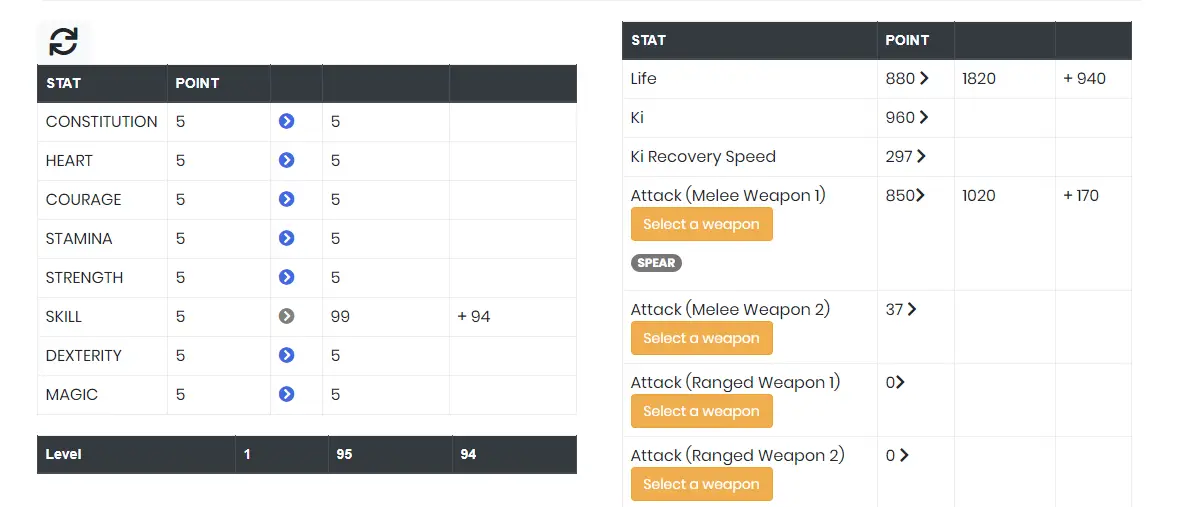Increase MAGIC using its arrow icon
The width and height of the screenshot is (1181, 507).
(286, 394)
